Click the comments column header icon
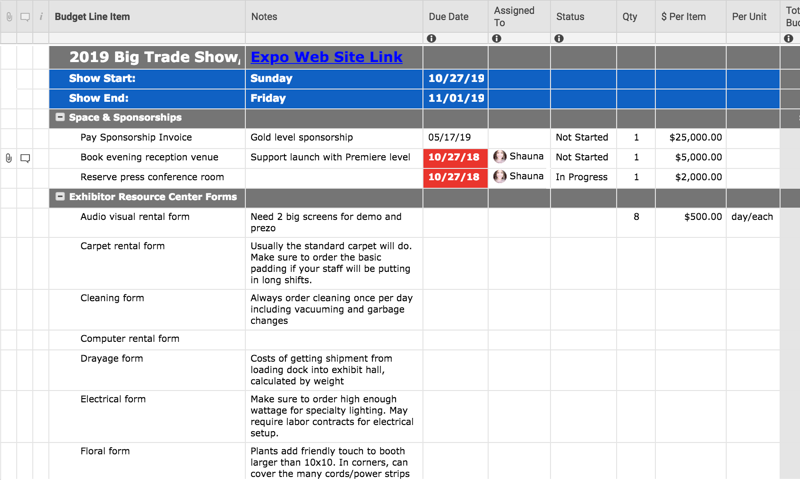Viewport: 800px width, 480px height. point(25,17)
